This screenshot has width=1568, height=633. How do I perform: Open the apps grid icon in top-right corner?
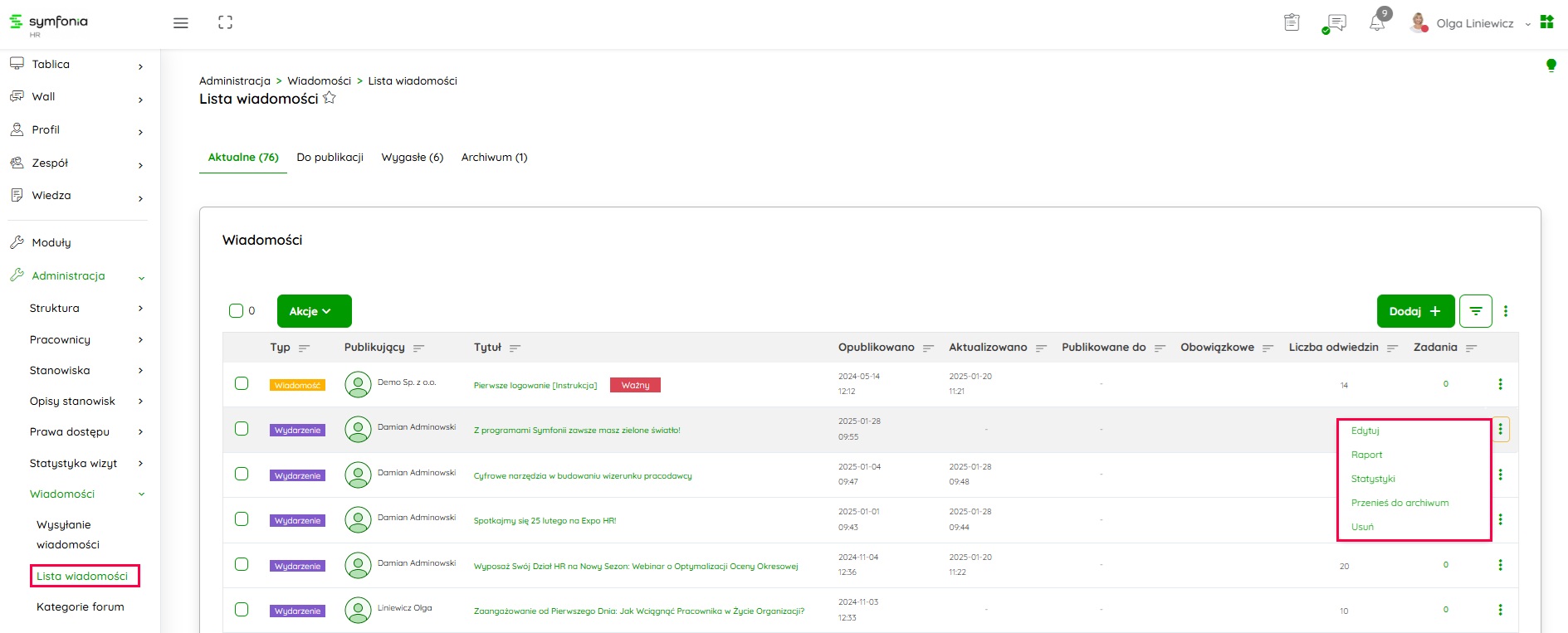pyautogui.click(x=1547, y=22)
